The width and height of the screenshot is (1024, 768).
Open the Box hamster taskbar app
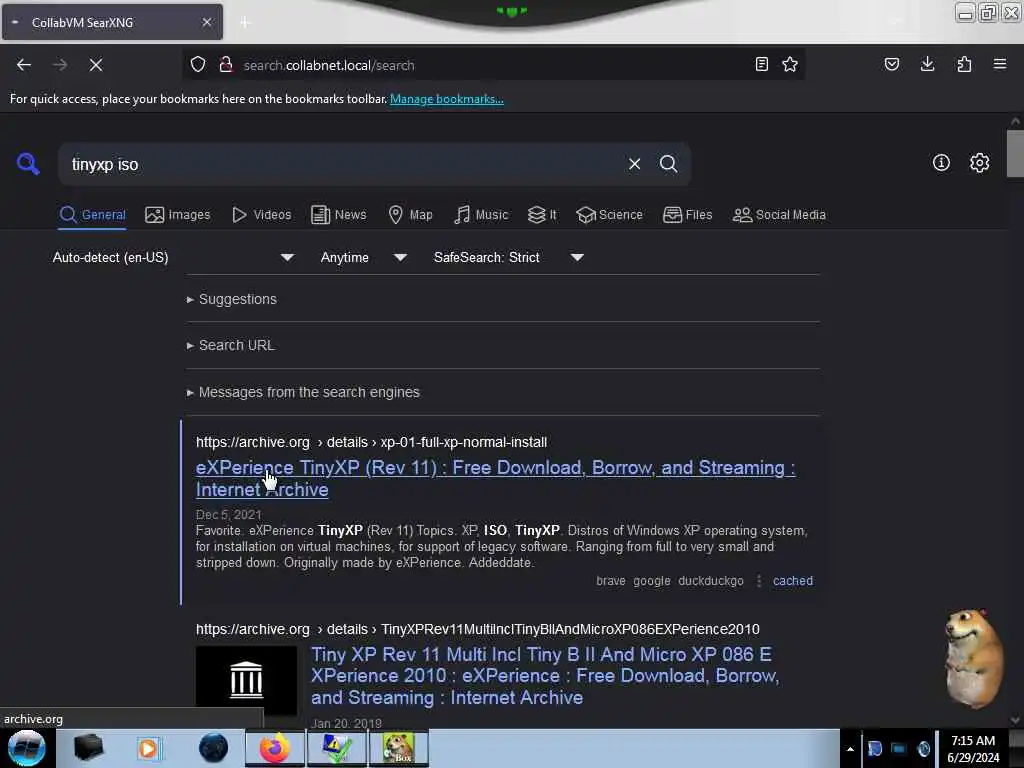click(399, 748)
